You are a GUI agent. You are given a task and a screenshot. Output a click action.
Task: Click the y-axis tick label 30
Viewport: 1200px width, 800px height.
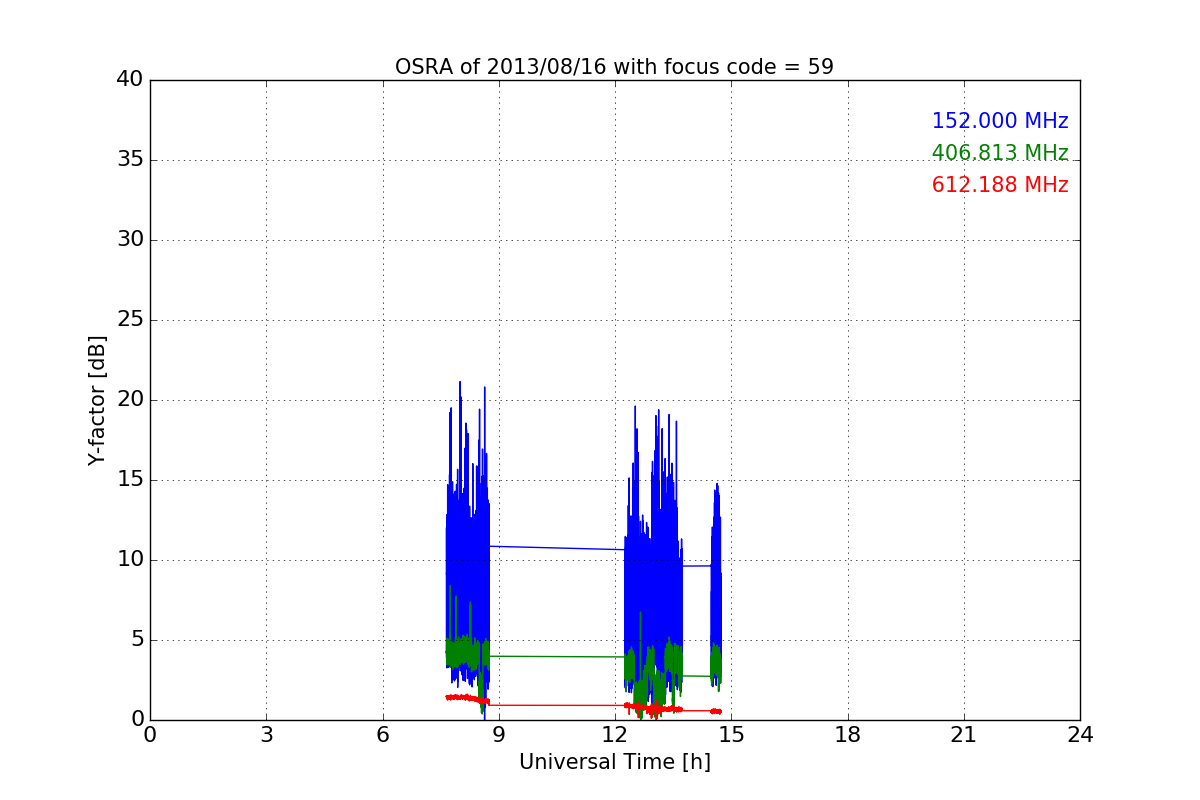click(130, 240)
